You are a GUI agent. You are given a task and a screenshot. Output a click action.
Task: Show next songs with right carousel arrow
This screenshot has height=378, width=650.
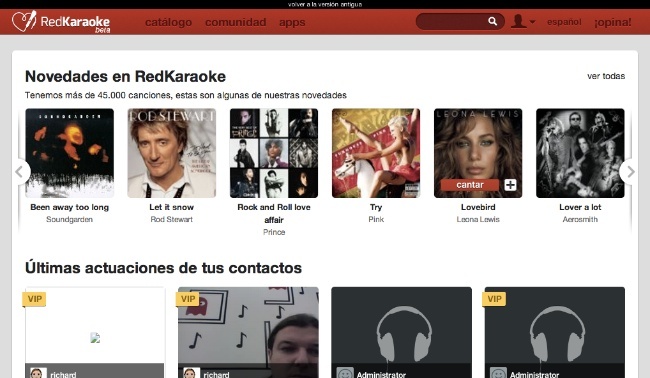pyautogui.click(x=630, y=172)
